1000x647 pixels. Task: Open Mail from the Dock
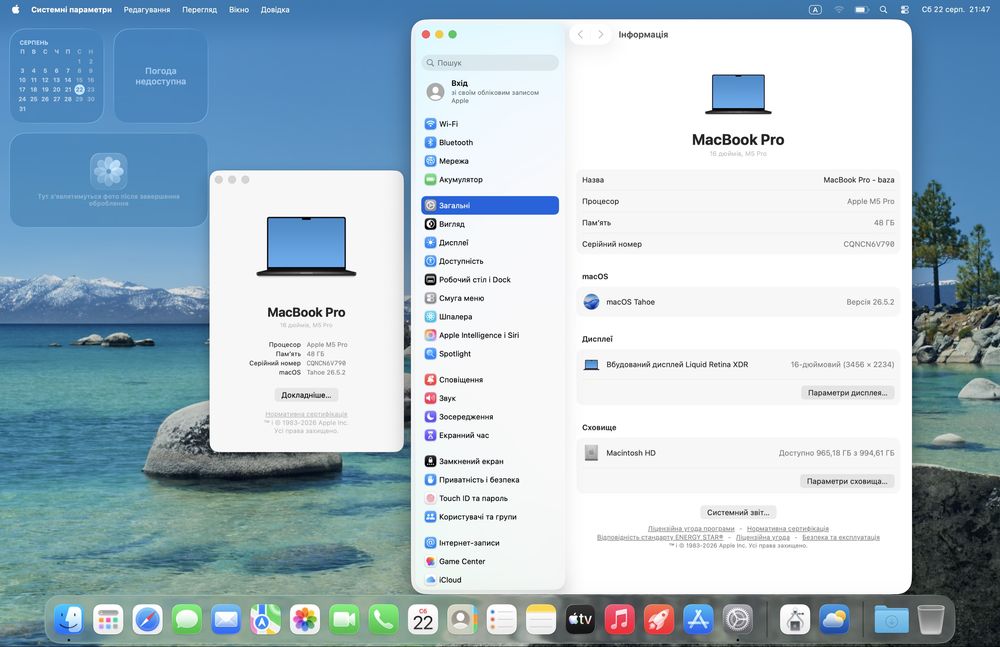pyautogui.click(x=226, y=619)
